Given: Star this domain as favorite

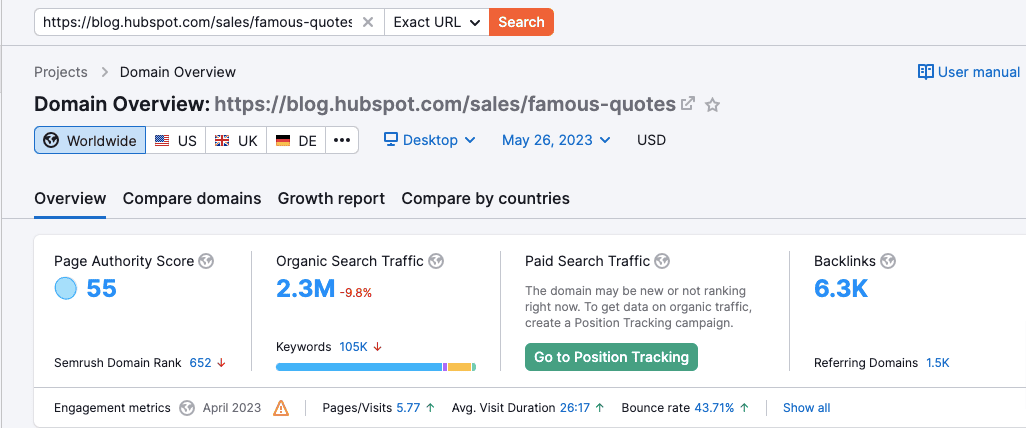Looking at the screenshot, I should [x=713, y=104].
